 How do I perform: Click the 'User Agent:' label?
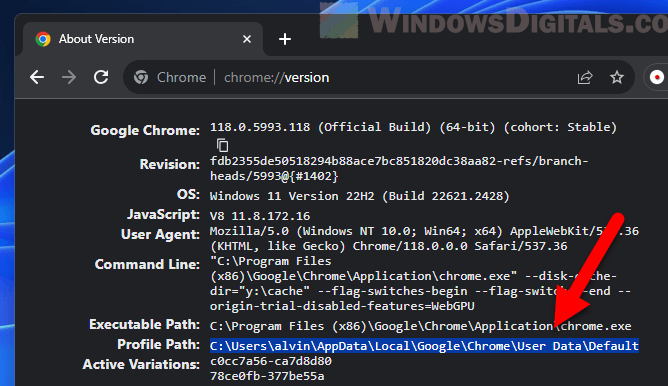[x=160, y=234]
